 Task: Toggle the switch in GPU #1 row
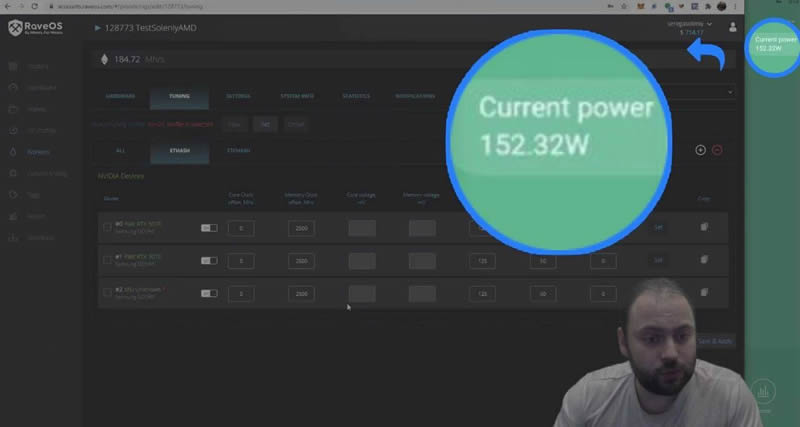[209, 261]
